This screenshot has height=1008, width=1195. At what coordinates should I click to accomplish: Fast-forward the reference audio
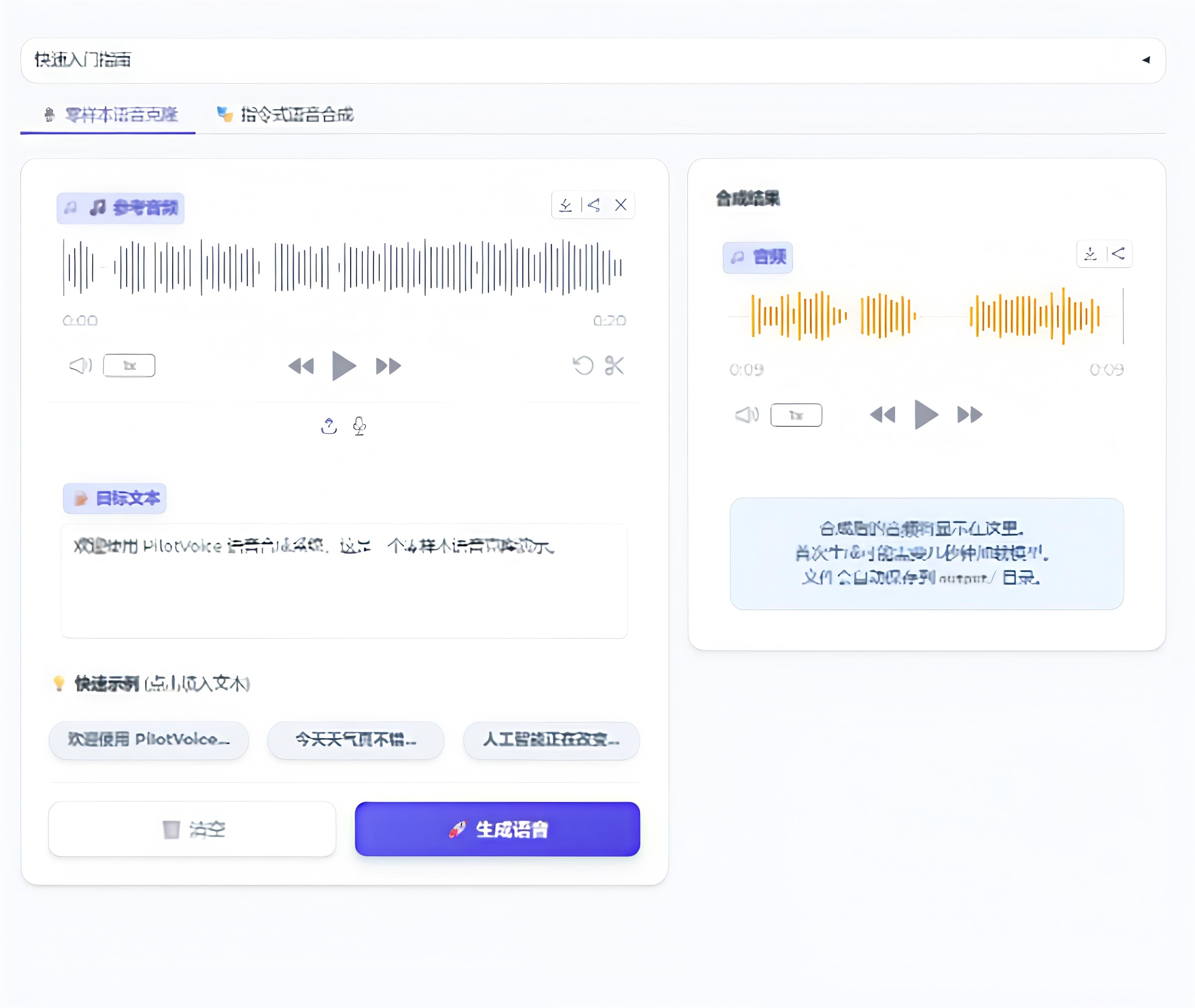[x=388, y=366]
